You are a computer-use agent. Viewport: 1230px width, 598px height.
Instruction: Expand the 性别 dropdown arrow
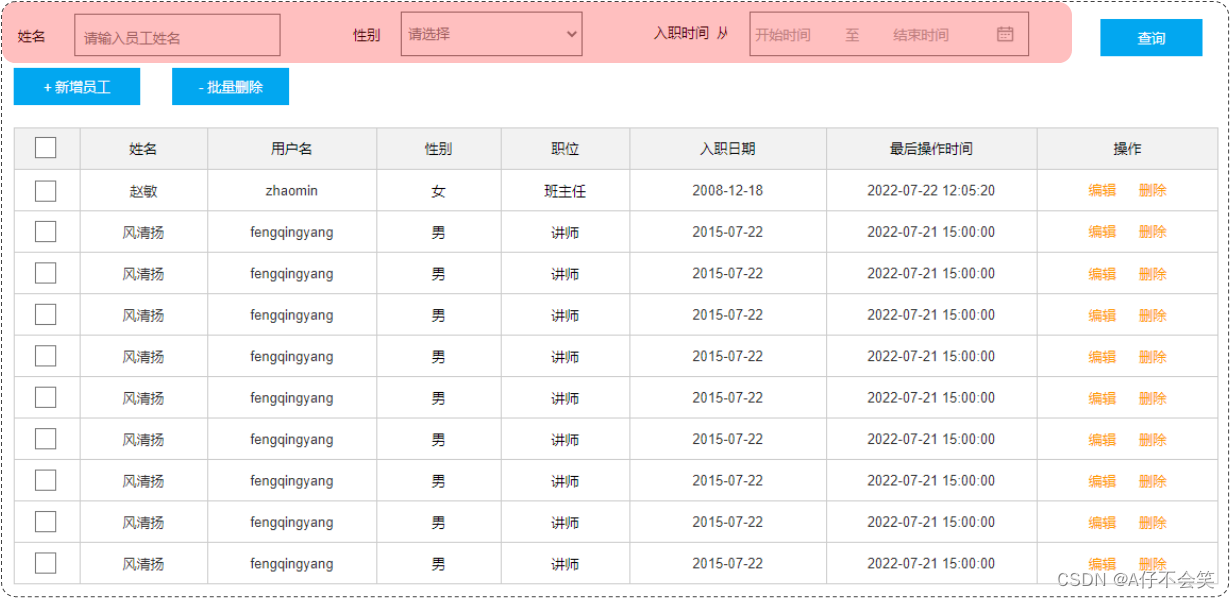coord(571,33)
